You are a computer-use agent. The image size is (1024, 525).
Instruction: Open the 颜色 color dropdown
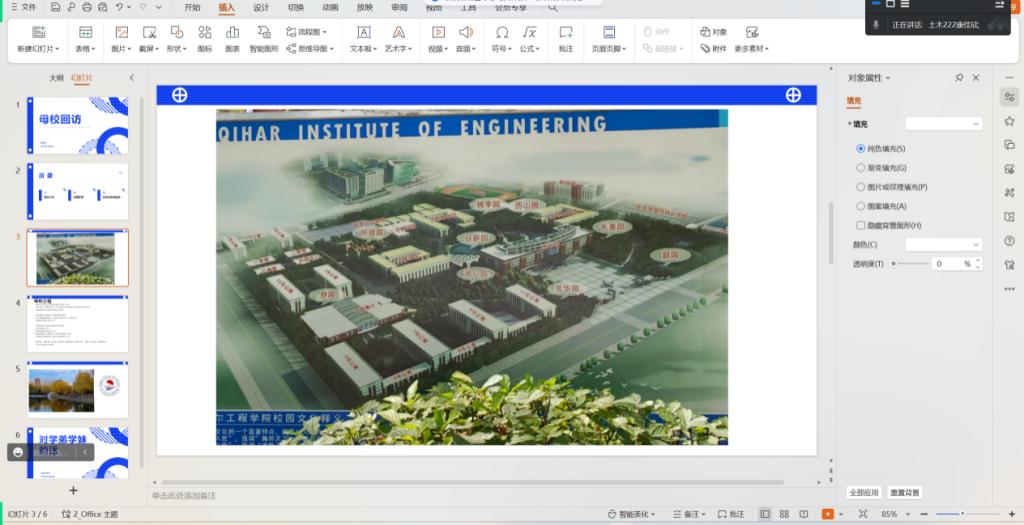[x=944, y=244]
